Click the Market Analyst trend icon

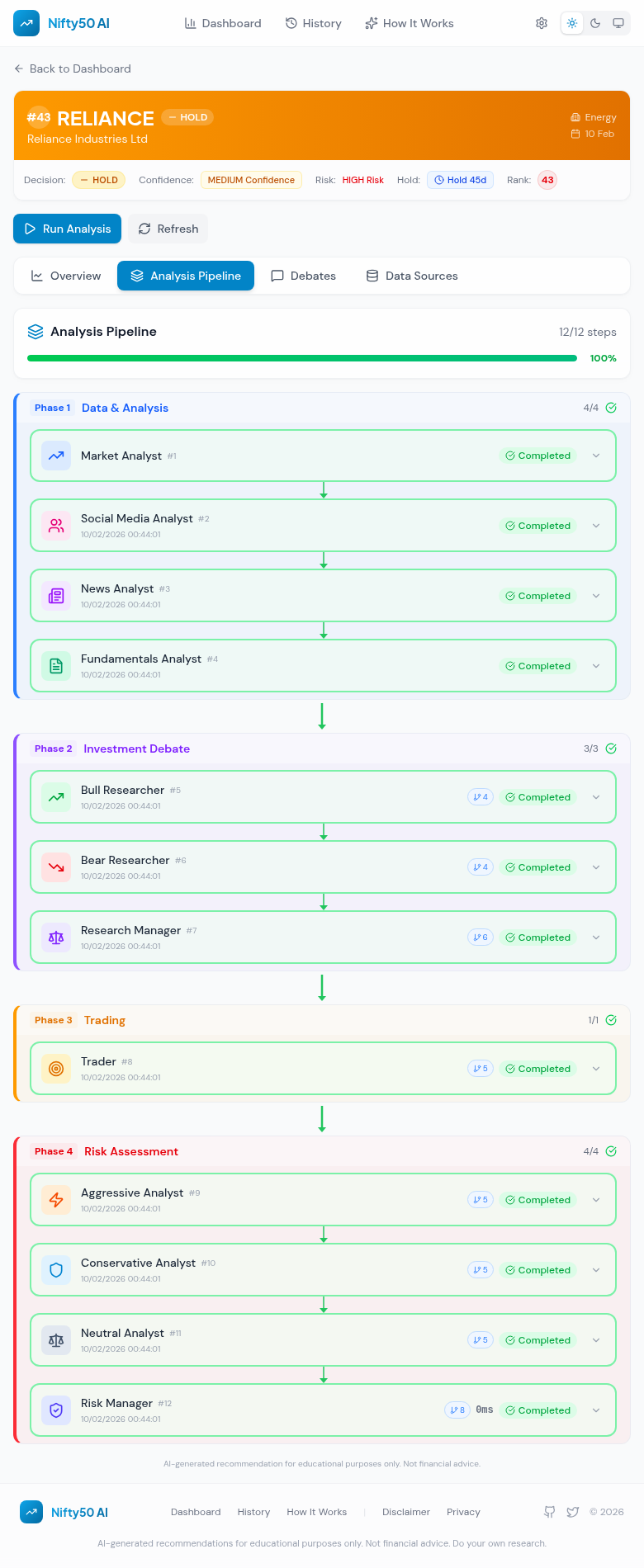tap(56, 456)
